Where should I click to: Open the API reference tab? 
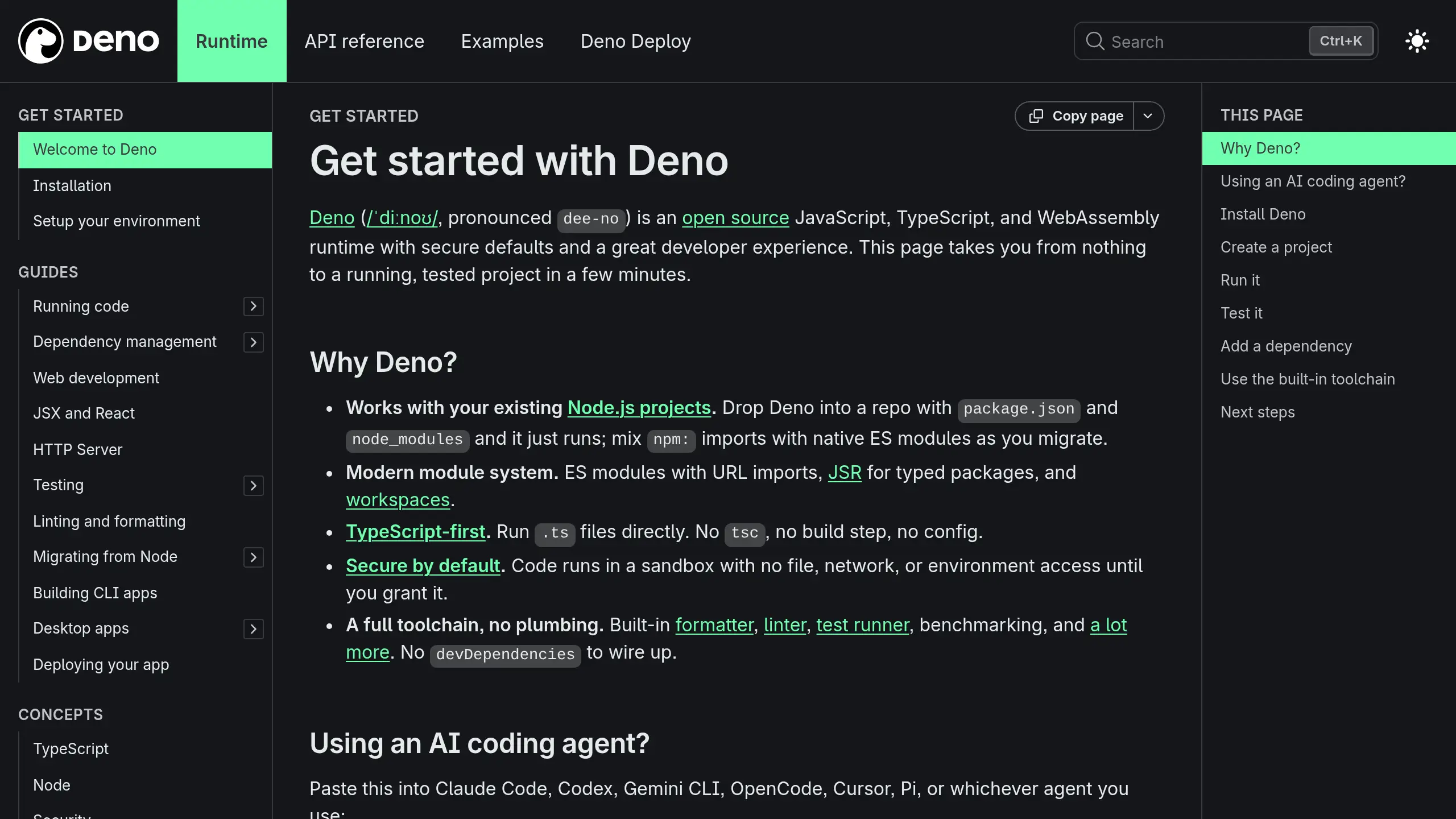[x=364, y=41]
